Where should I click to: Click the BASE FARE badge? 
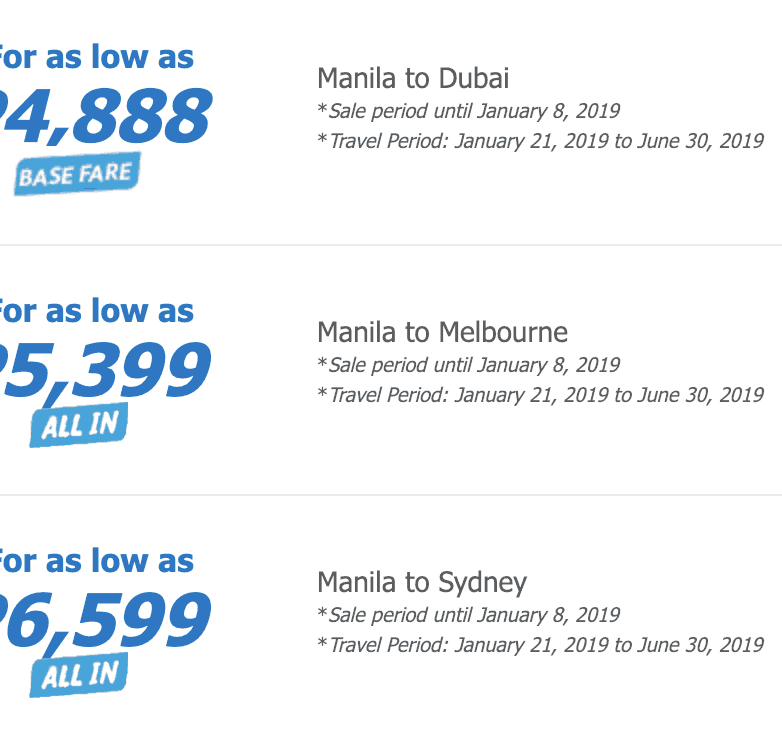(x=77, y=175)
